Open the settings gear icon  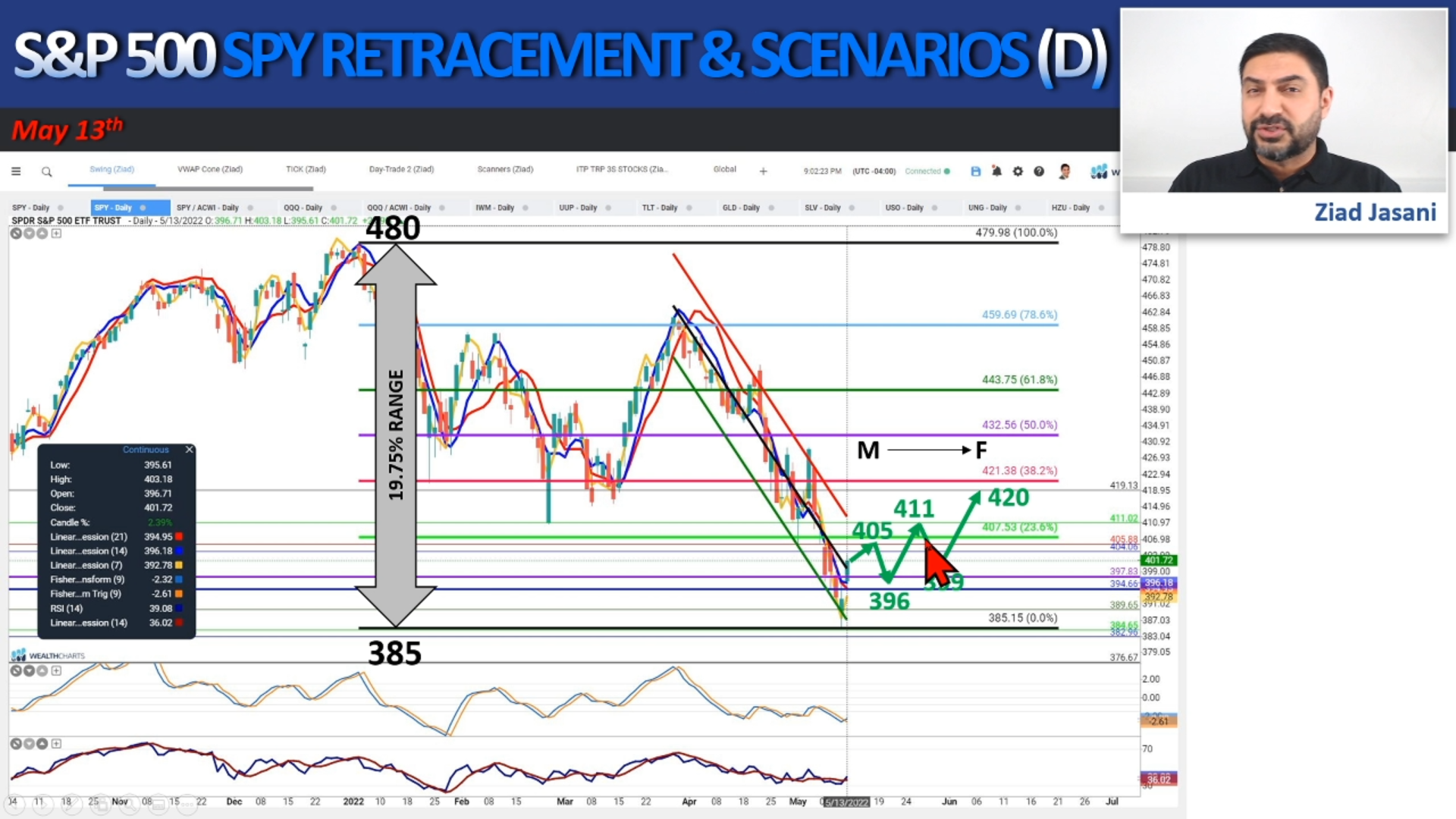coord(1018,171)
